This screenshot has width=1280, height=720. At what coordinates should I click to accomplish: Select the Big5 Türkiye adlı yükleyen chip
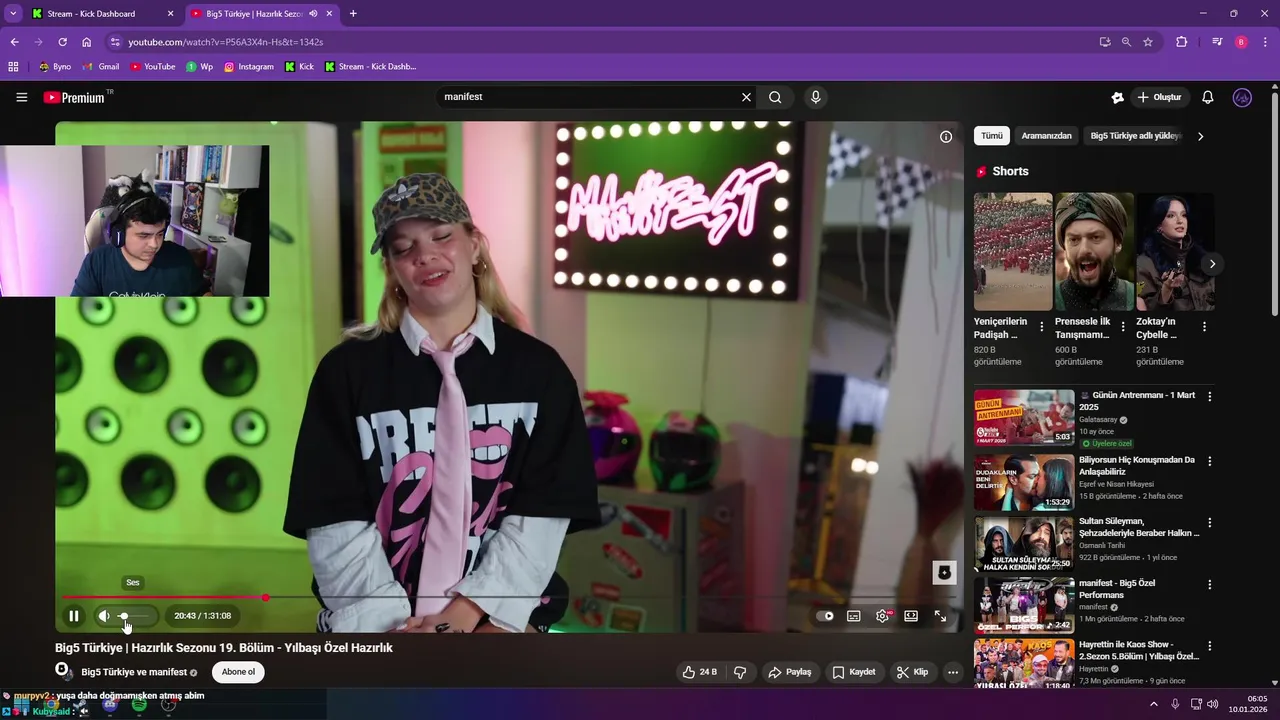1136,136
